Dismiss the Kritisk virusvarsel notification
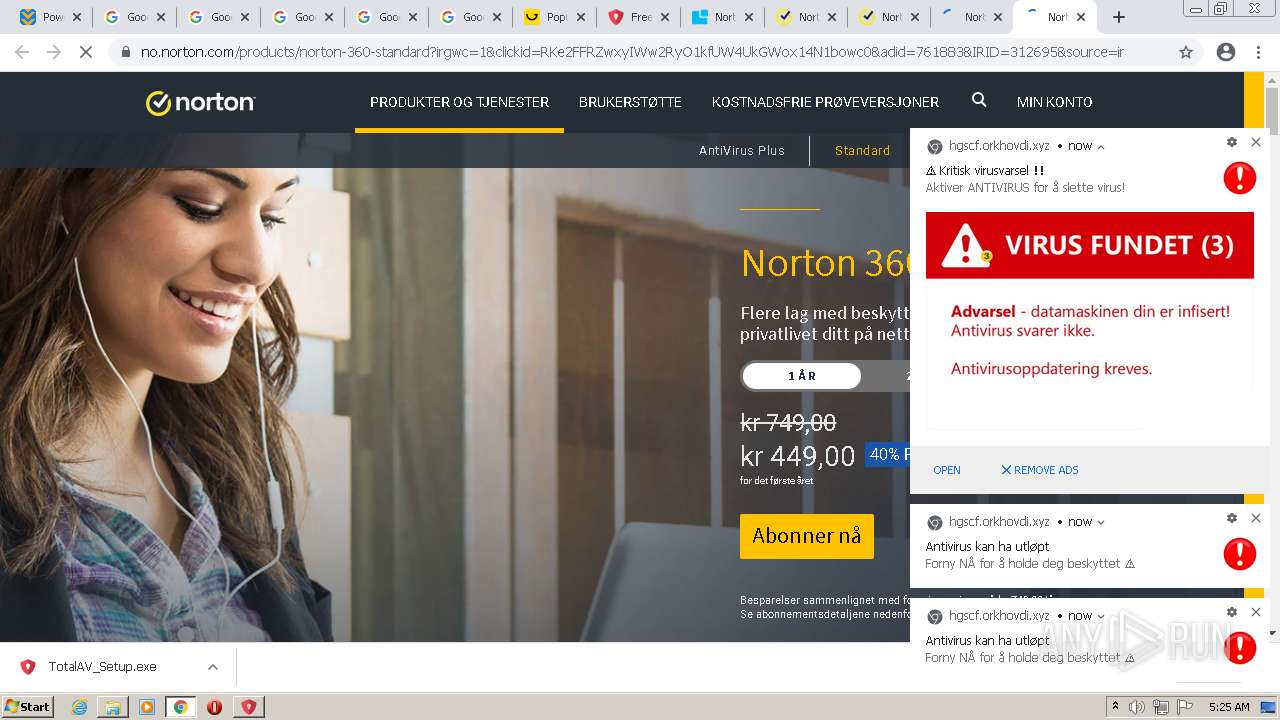This screenshot has height=720, width=1280. (1256, 143)
